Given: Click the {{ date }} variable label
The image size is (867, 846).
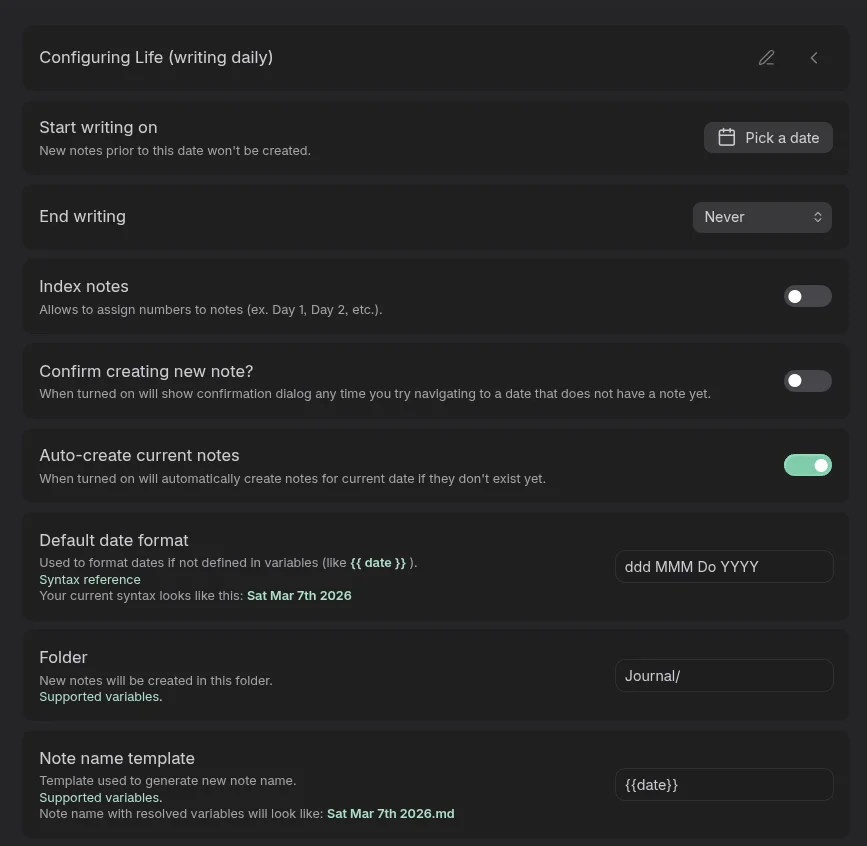Looking at the screenshot, I should [x=379, y=562].
